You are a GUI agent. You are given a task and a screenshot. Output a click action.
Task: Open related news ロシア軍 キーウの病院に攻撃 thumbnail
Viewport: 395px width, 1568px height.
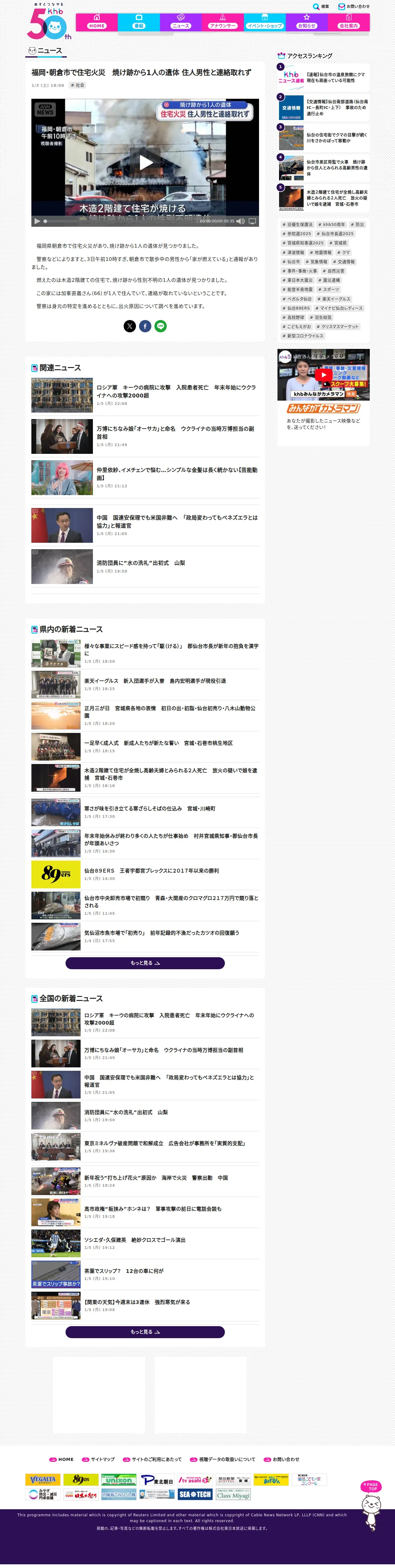(62, 395)
